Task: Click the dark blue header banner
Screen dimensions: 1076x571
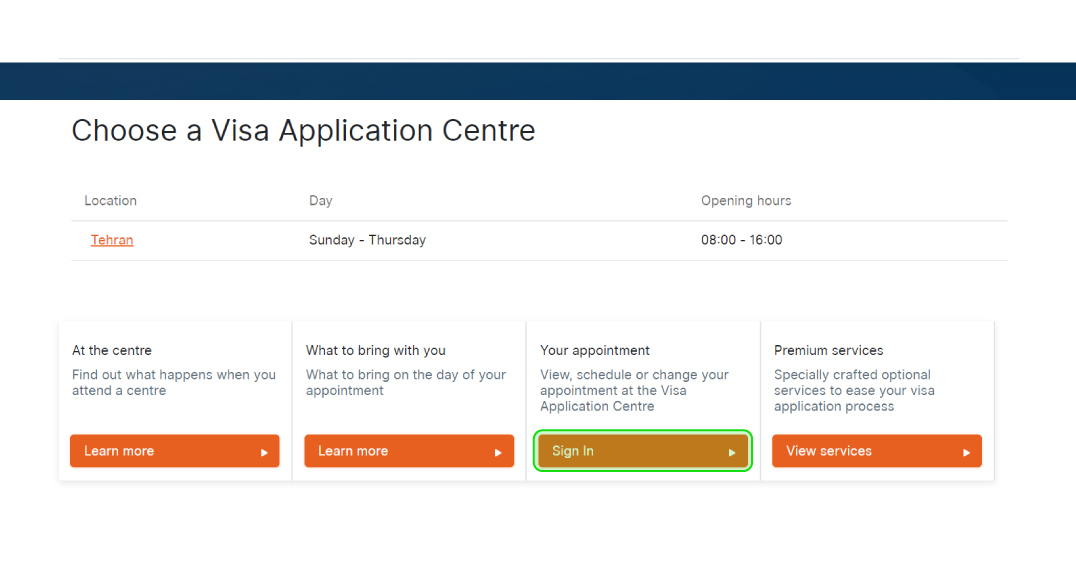Action: click(x=538, y=81)
